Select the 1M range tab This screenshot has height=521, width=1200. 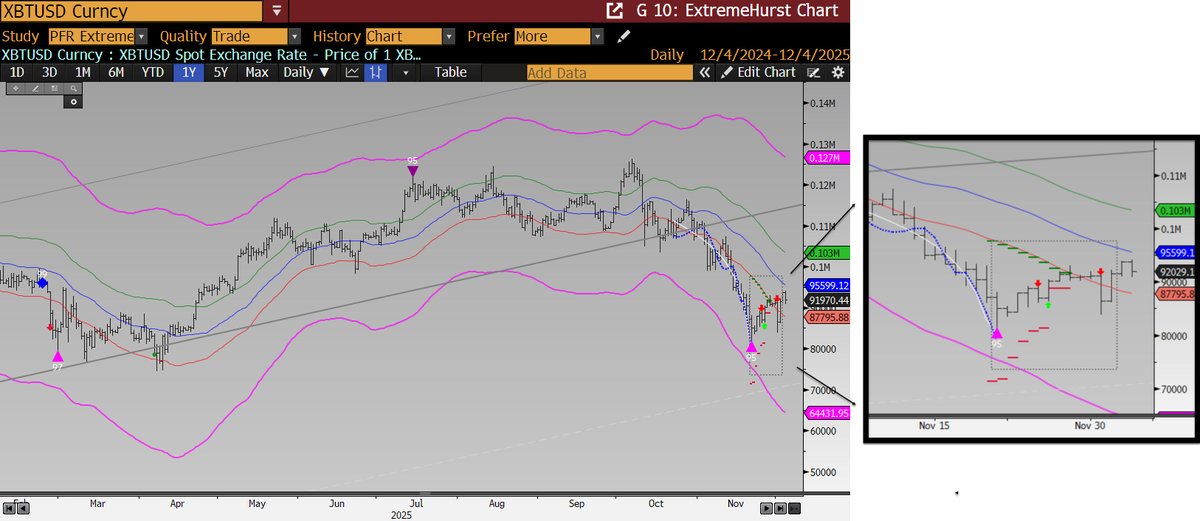pos(83,72)
